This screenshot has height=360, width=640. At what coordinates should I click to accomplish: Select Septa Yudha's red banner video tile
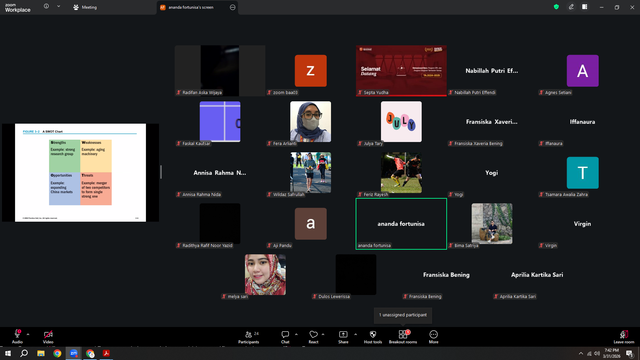pos(401,71)
